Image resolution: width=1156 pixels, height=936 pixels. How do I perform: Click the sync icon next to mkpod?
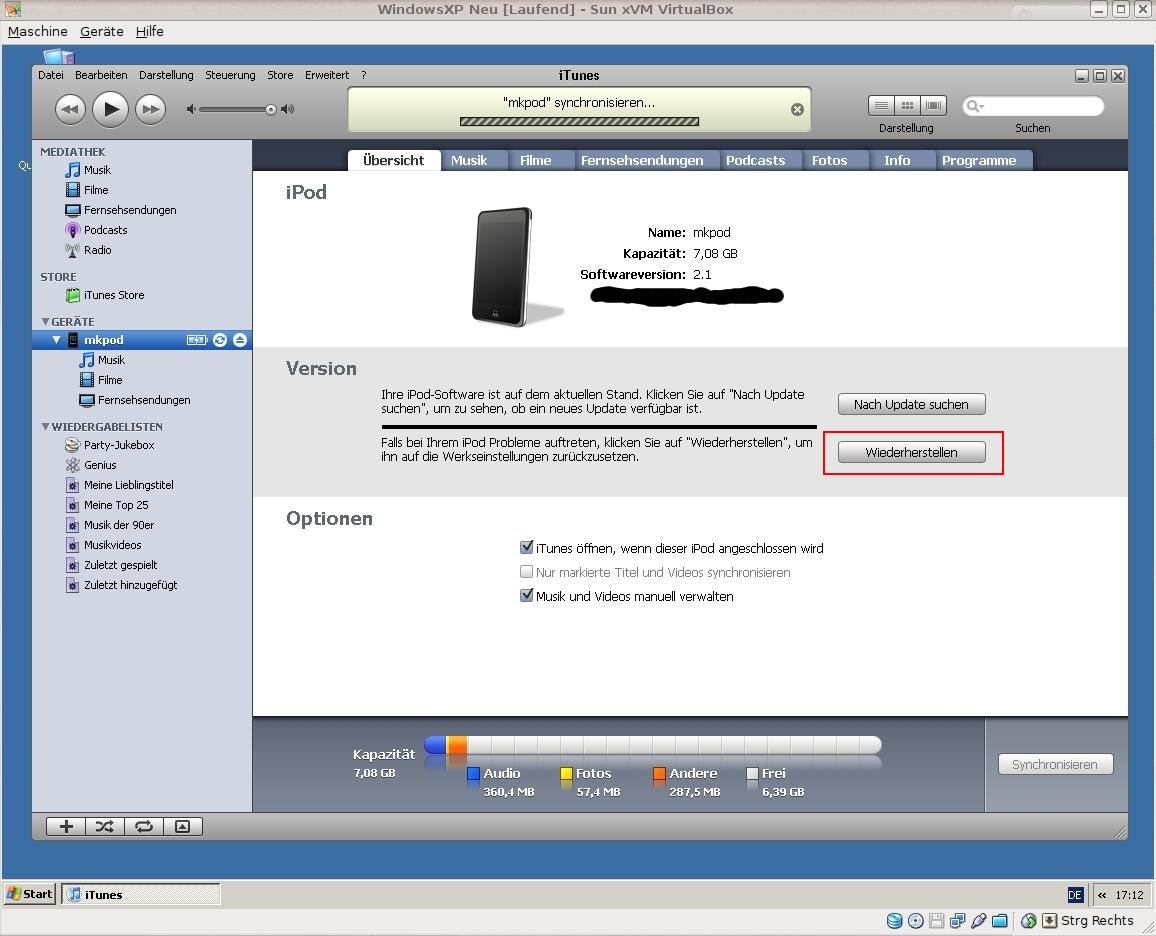pos(220,340)
